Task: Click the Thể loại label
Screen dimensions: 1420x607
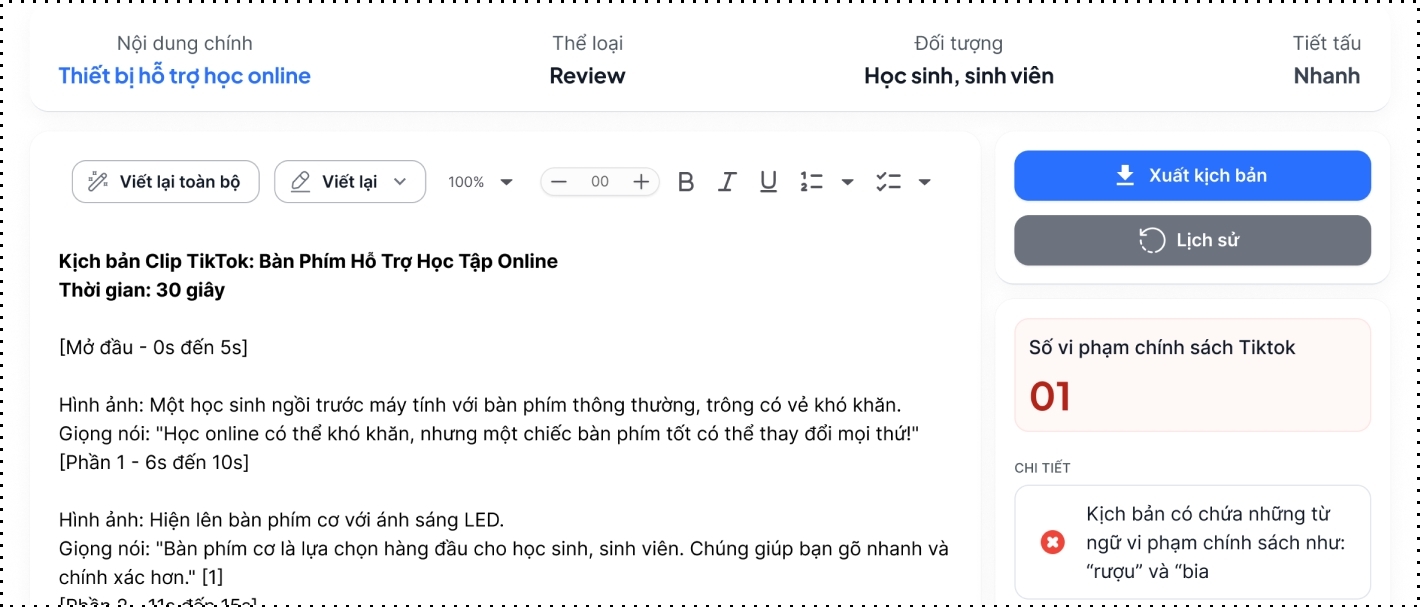Action: (587, 43)
